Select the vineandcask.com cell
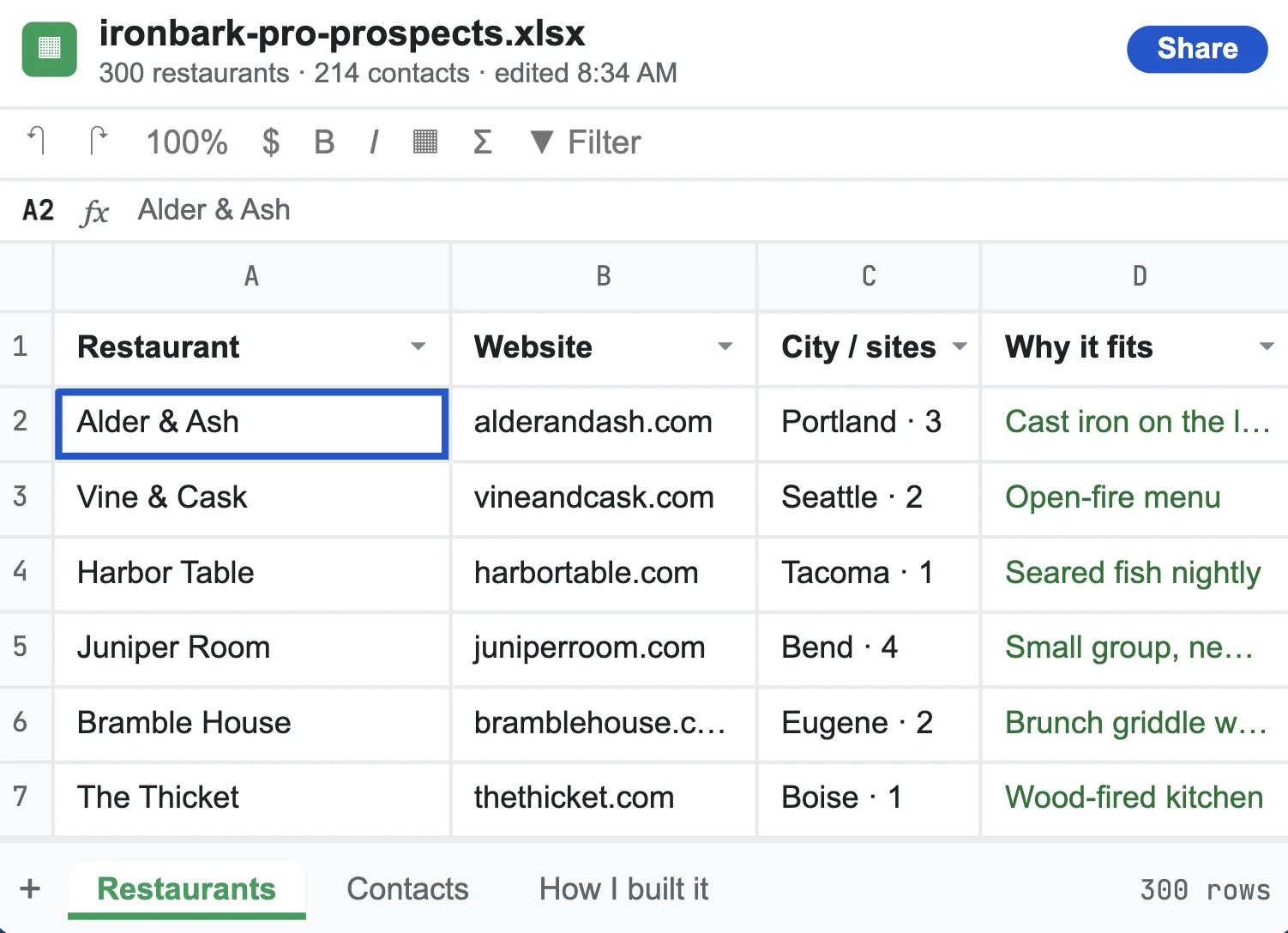This screenshot has width=1288, height=933. (x=604, y=497)
